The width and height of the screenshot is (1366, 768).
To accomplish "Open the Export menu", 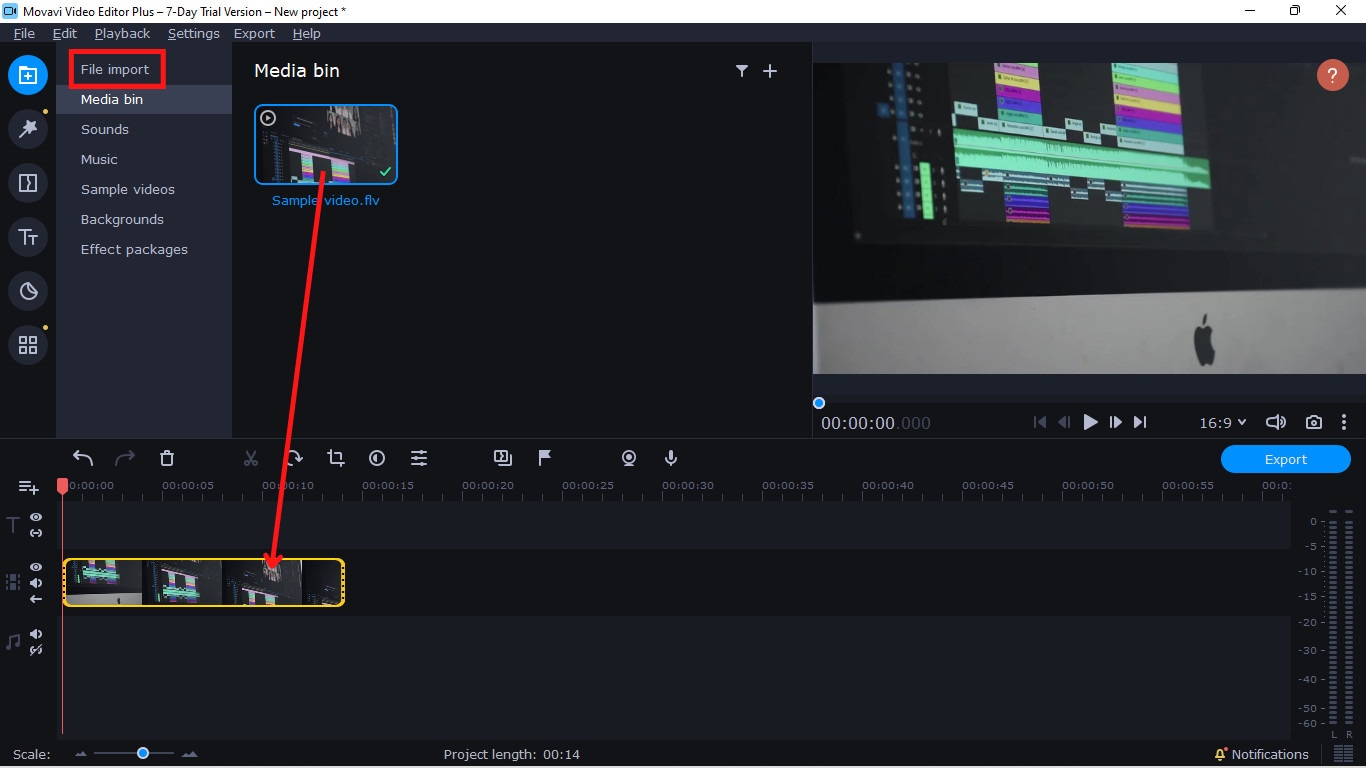I will point(254,33).
